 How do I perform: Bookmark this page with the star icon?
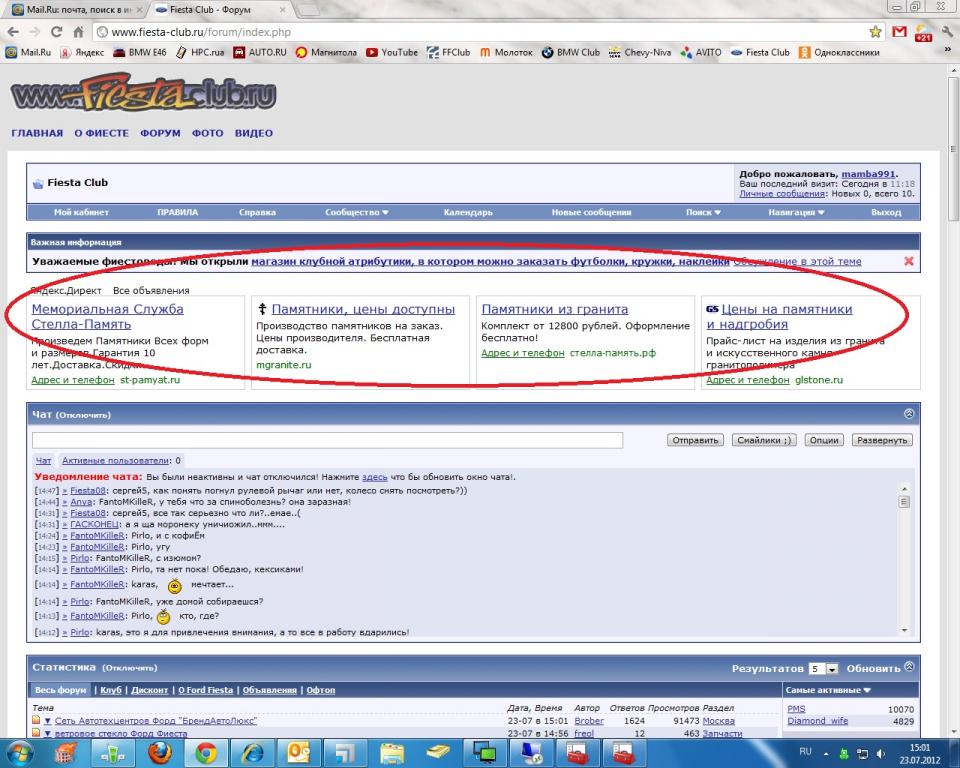pyautogui.click(x=876, y=32)
